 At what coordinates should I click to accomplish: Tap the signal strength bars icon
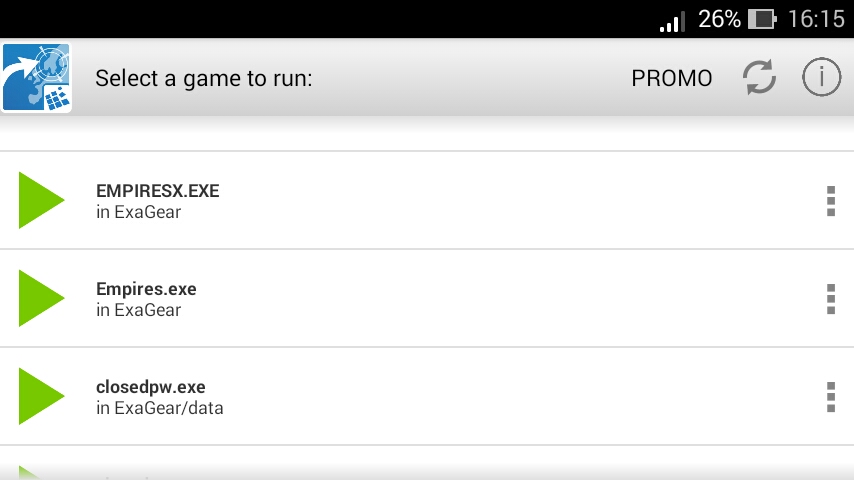[x=671, y=20]
